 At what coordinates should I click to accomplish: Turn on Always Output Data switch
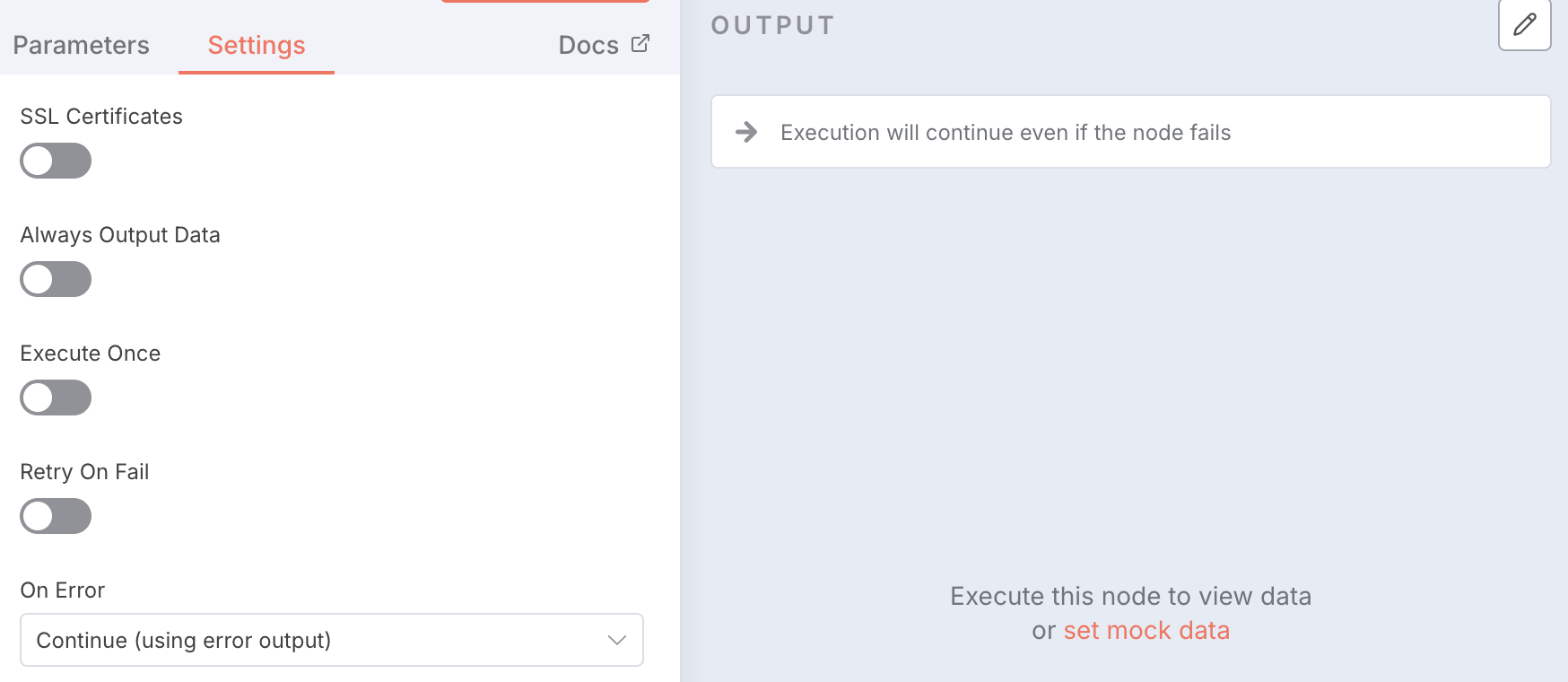(x=56, y=280)
